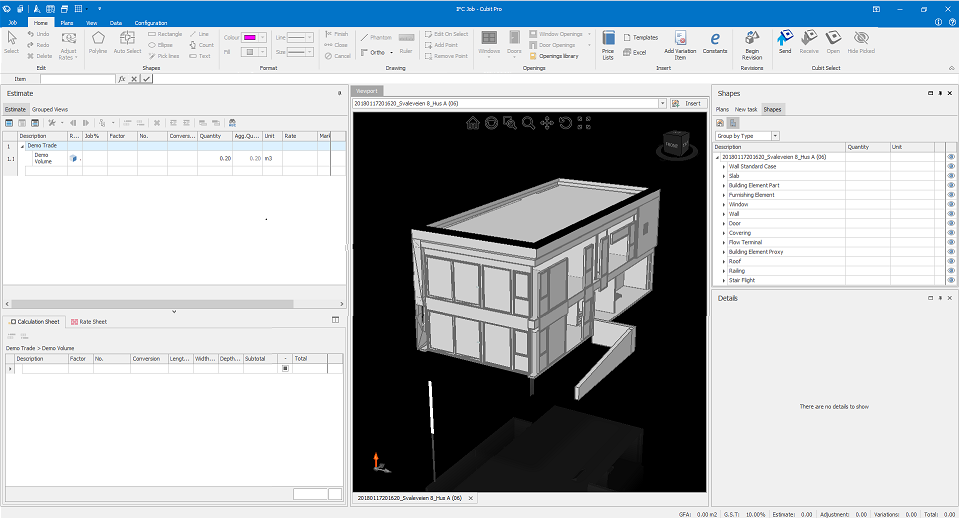
Task: Expand the Wall Standard Case tree node
Action: (x=724, y=166)
